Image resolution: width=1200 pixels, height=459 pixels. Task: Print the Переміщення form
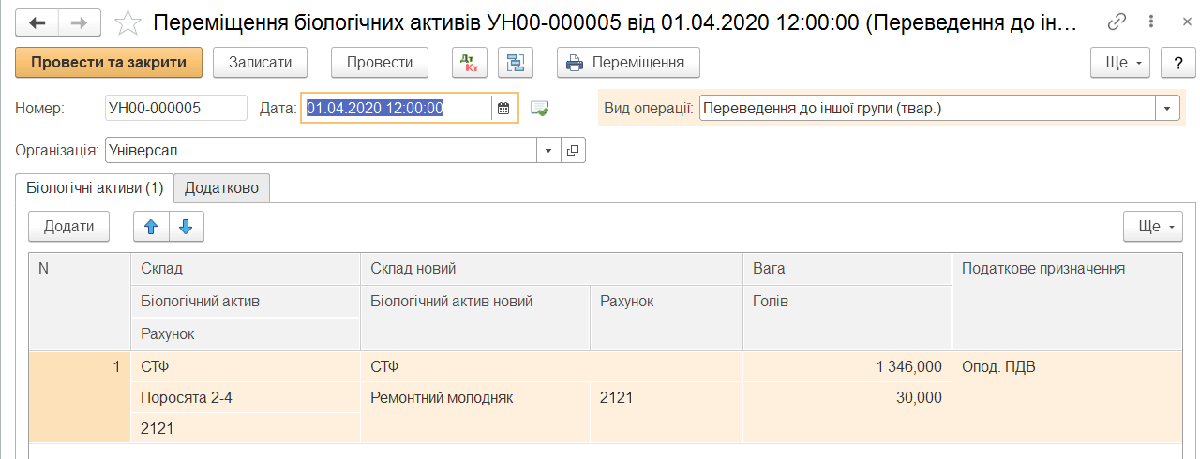tap(628, 62)
